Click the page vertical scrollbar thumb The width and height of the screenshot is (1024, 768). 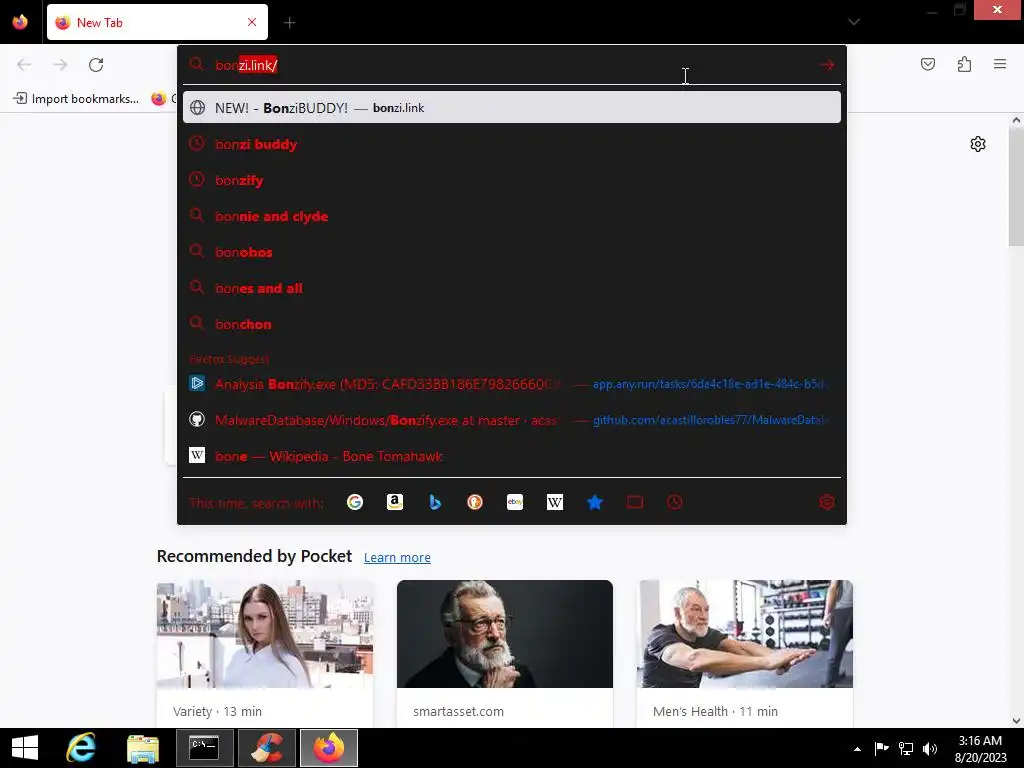(x=1016, y=186)
